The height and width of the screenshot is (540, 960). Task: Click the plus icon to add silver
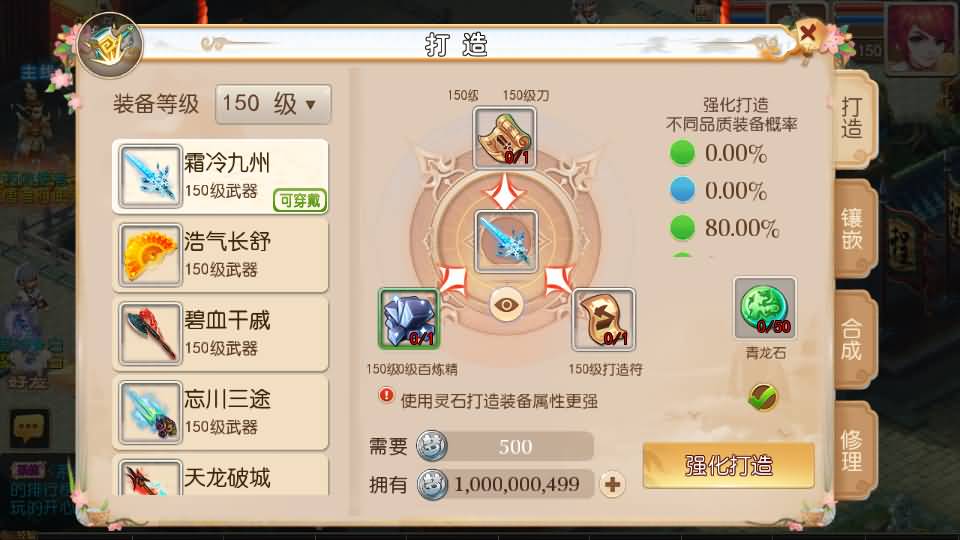click(612, 484)
